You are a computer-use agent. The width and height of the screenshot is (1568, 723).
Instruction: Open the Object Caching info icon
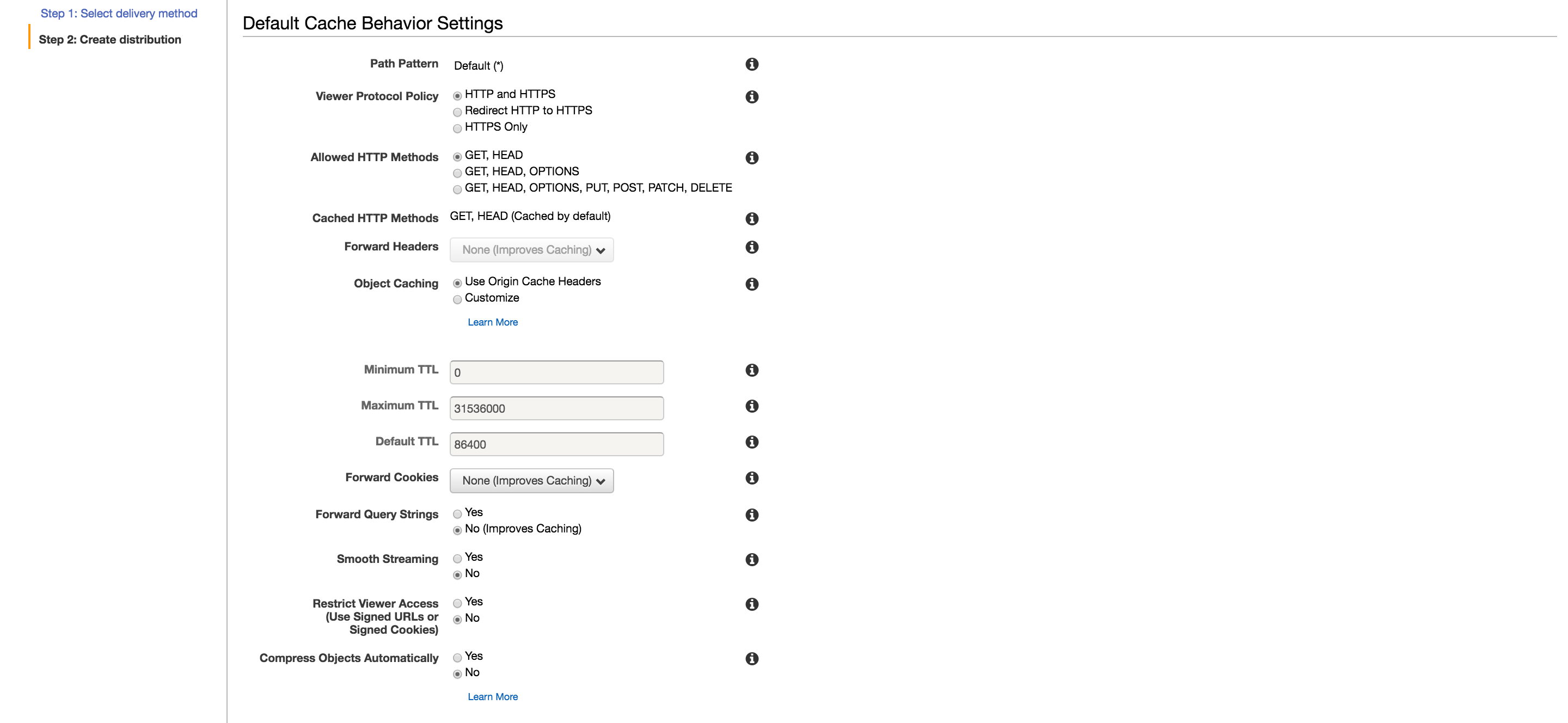[752, 284]
